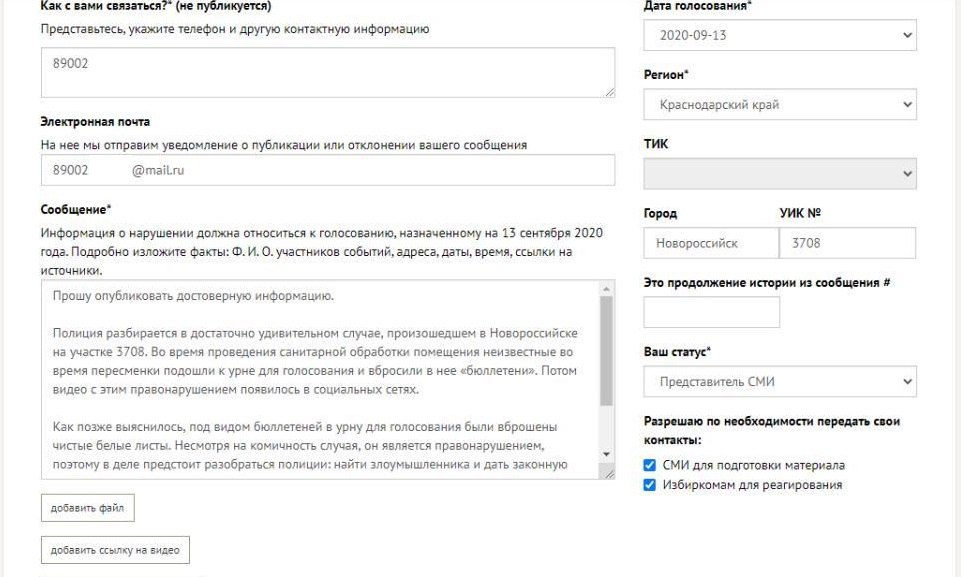Viewport: 961px width, 577px height.
Task: Open the Ваш статус dropdown Представитель СМИ
Action: (x=780, y=381)
